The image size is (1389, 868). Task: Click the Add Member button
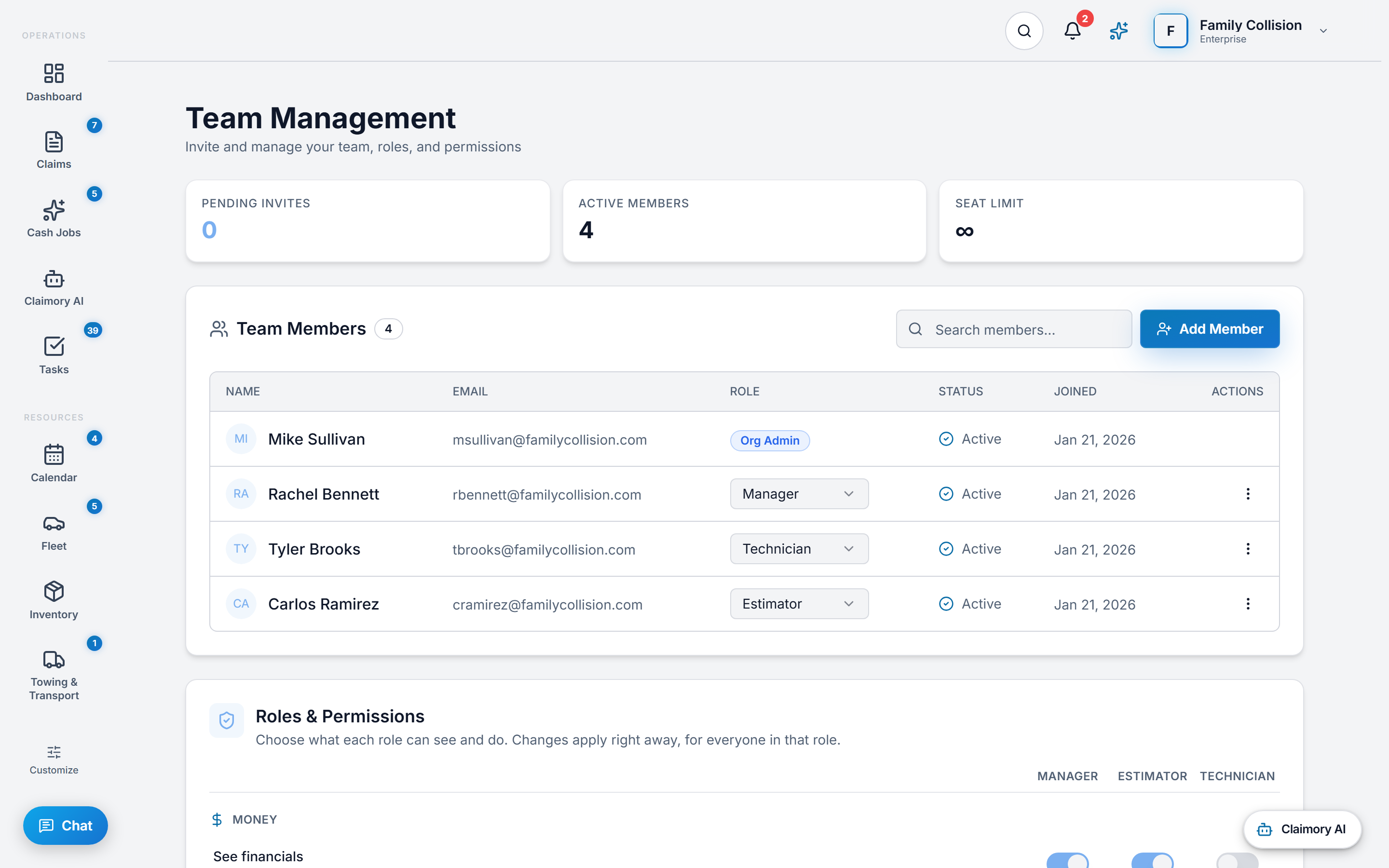click(1210, 329)
